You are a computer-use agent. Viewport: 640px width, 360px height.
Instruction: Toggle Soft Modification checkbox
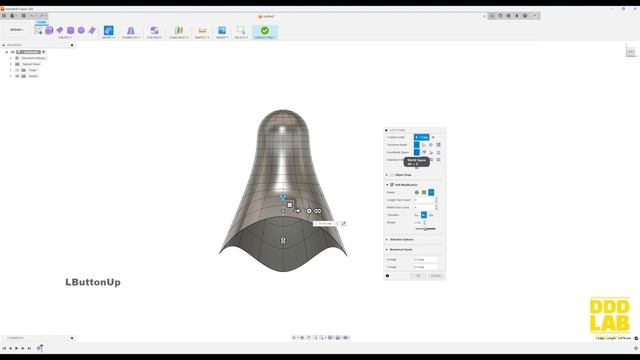[x=392, y=185]
